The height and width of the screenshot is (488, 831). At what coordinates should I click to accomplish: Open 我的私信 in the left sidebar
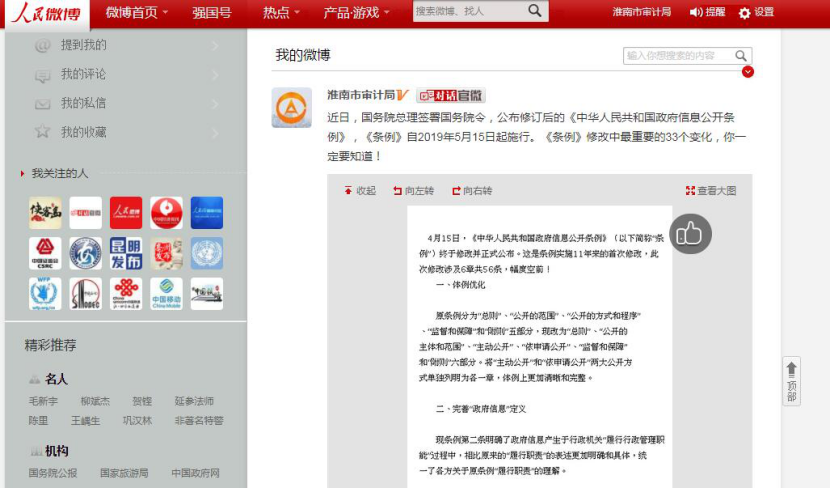point(83,103)
